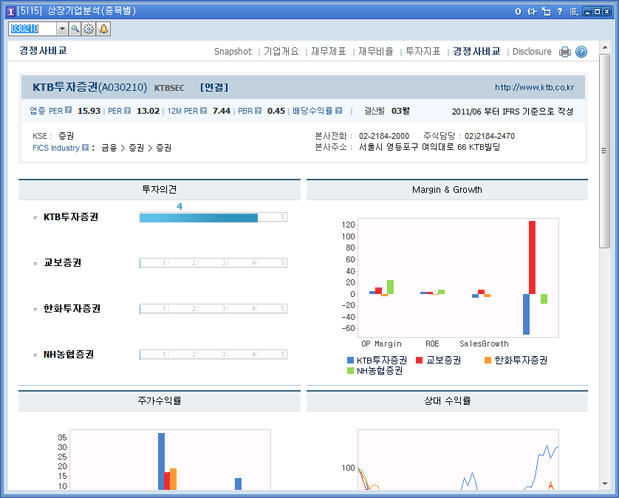Viewport: 619px width, 498px height.
Task: Click the title bar question mark icon
Action: [560, 11]
